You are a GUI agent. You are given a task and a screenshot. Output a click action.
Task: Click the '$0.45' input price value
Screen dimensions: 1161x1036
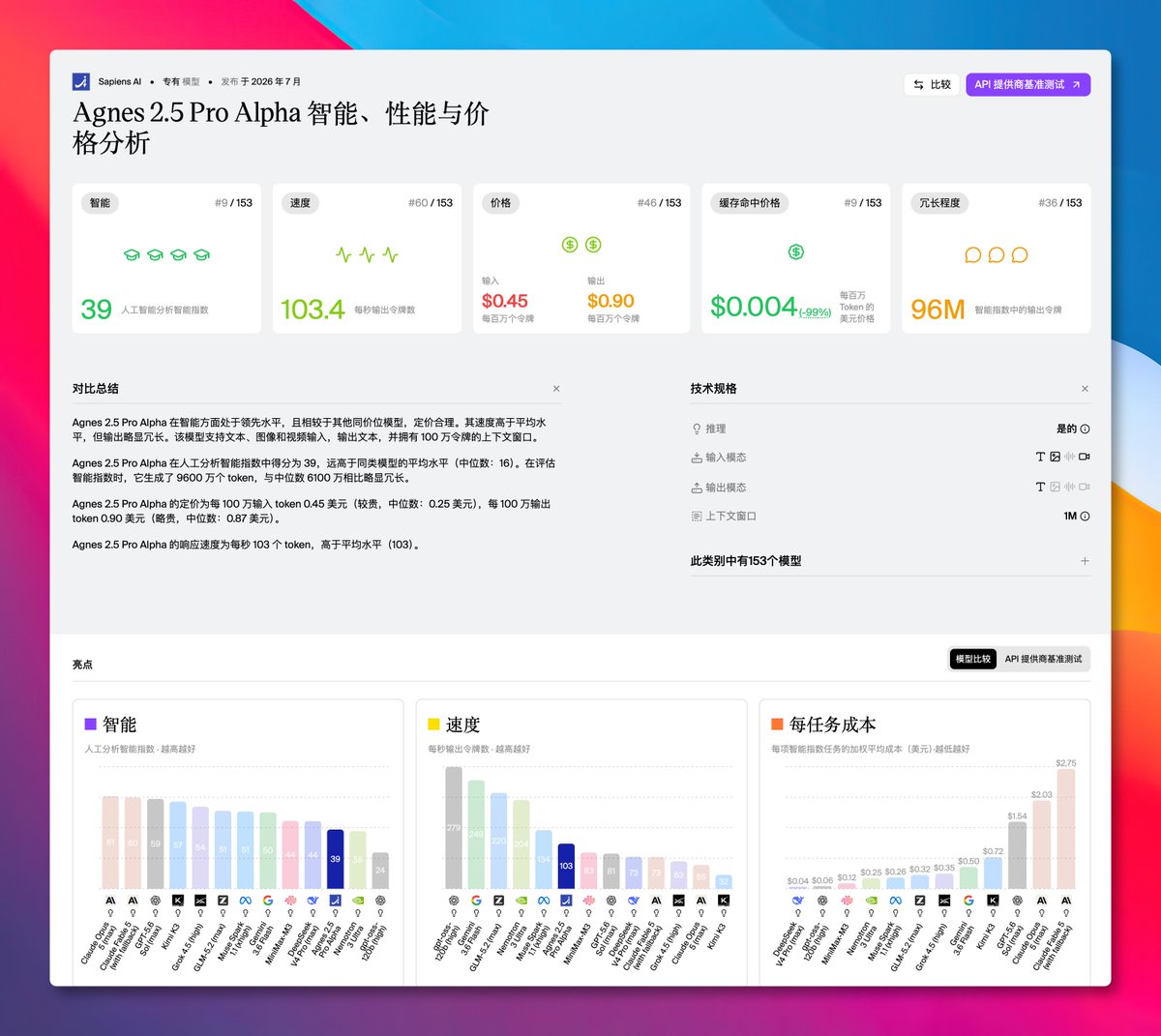point(505,301)
